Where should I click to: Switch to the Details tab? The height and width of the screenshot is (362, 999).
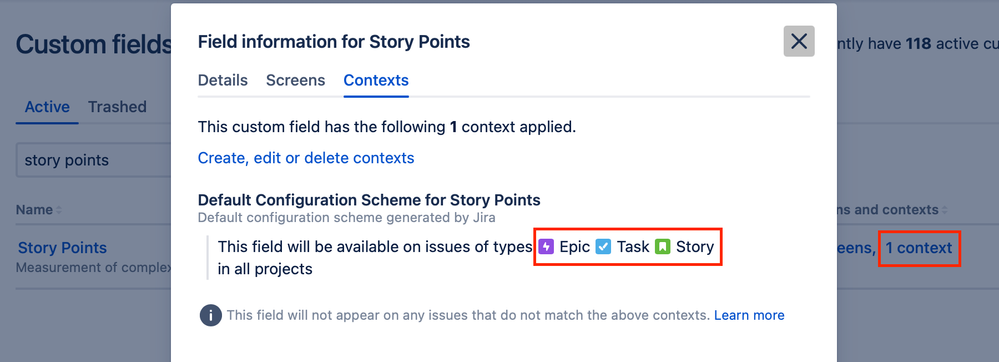pyautogui.click(x=223, y=80)
